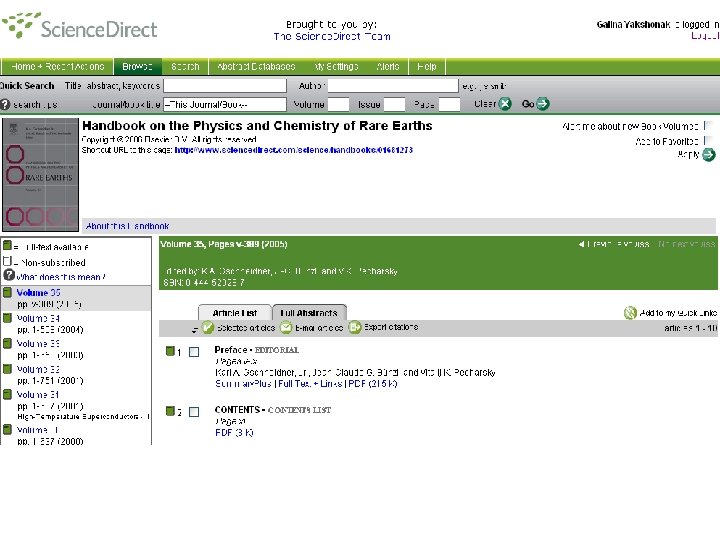The height and width of the screenshot is (540, 720).
Task: Click the E-mail articles envelope icon
Action: tap(287, 327)
